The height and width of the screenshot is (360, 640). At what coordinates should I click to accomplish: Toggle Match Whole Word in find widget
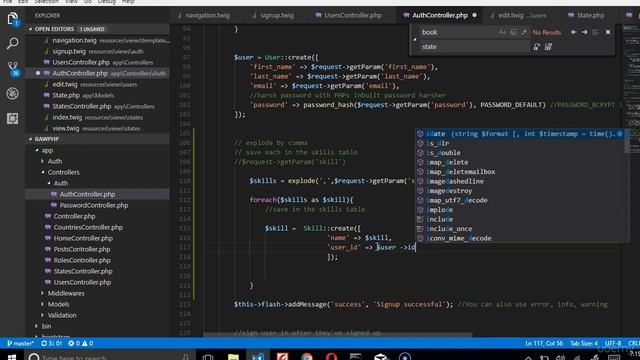(x=513, y=32)
